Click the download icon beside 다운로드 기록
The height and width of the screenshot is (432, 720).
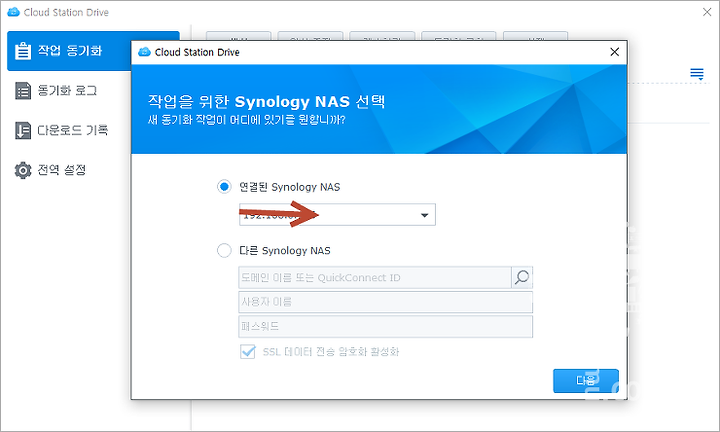(x=23, y=130)
